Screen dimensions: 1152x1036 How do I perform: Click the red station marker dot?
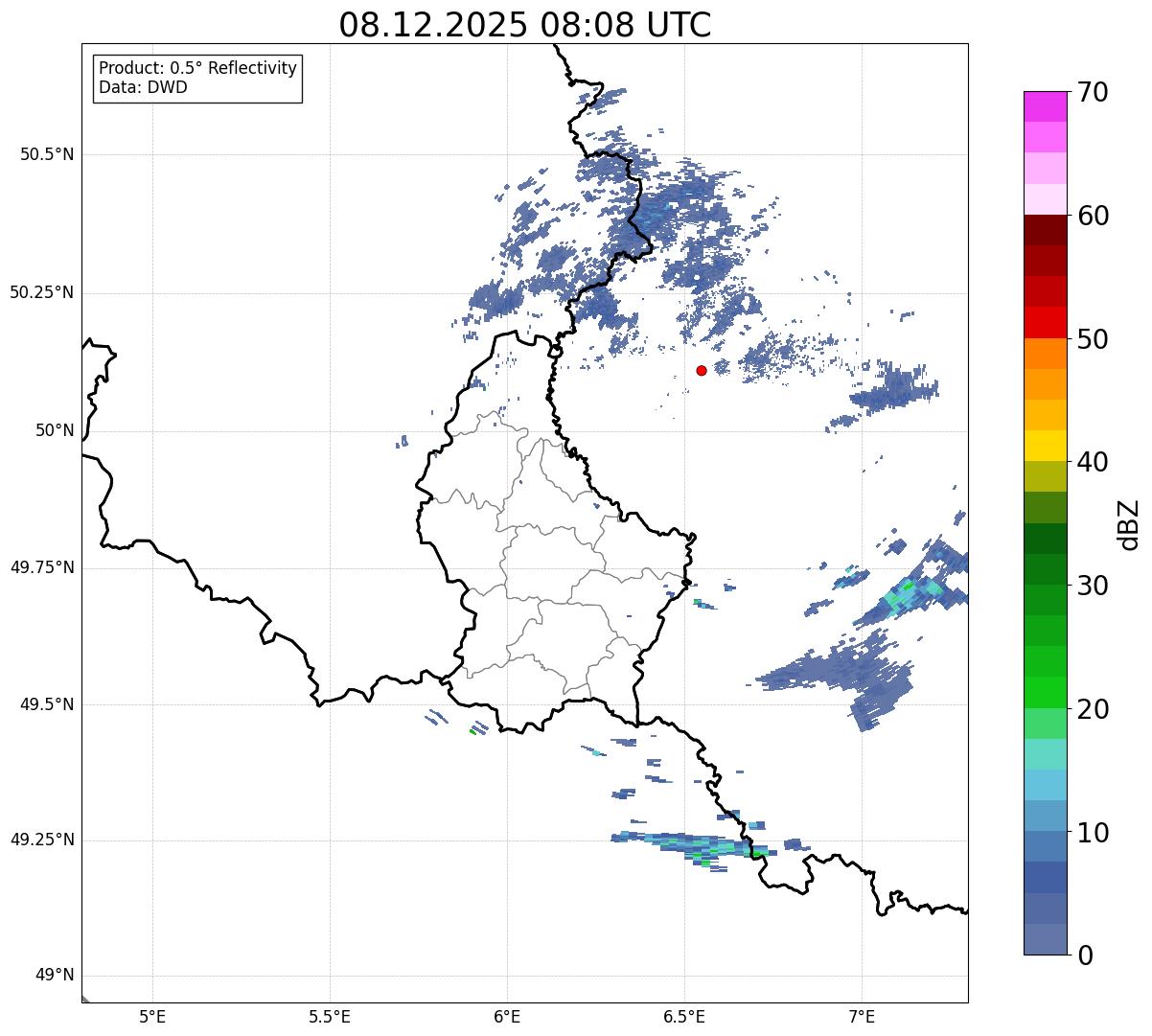702,370
